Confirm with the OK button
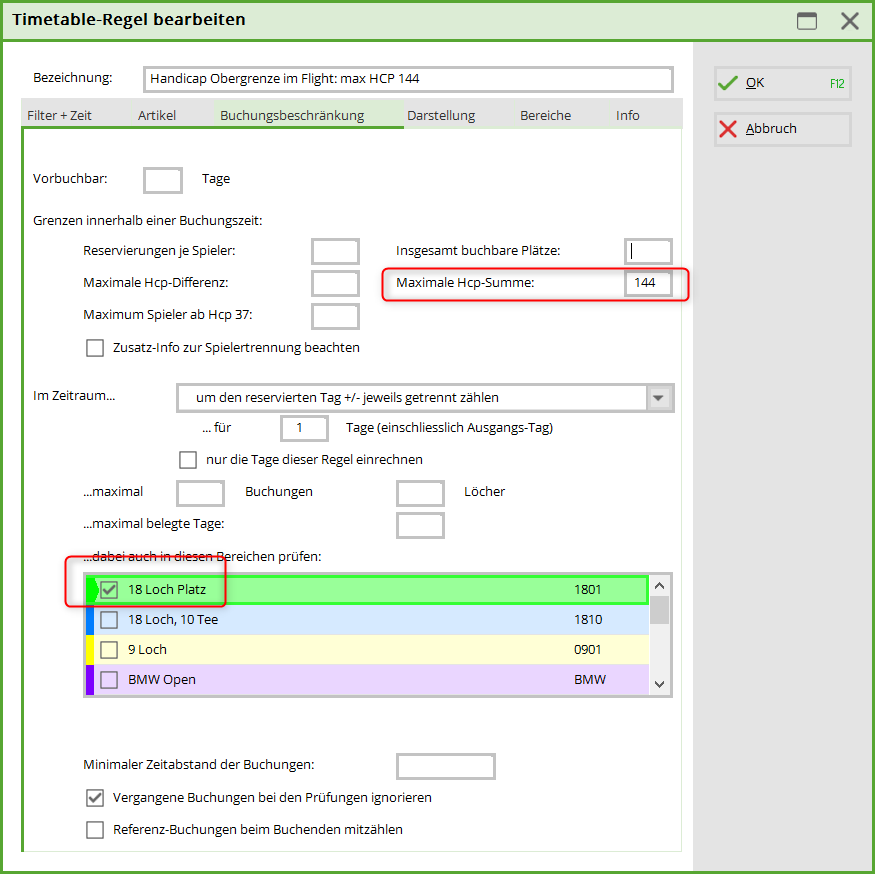This screenshot has width=875, height=874. [x=782, y=83]
